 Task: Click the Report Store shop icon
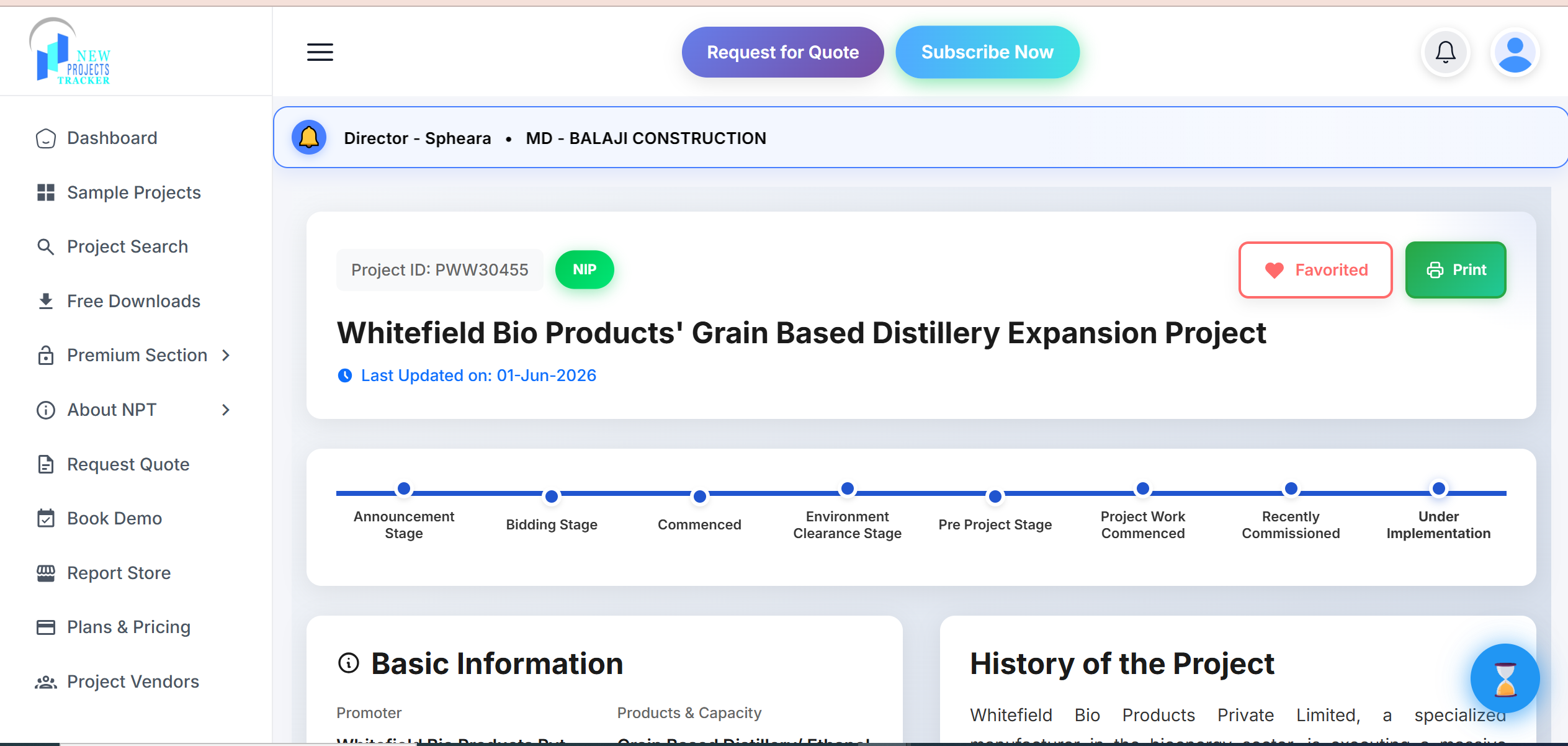click(x=46, y=573)
